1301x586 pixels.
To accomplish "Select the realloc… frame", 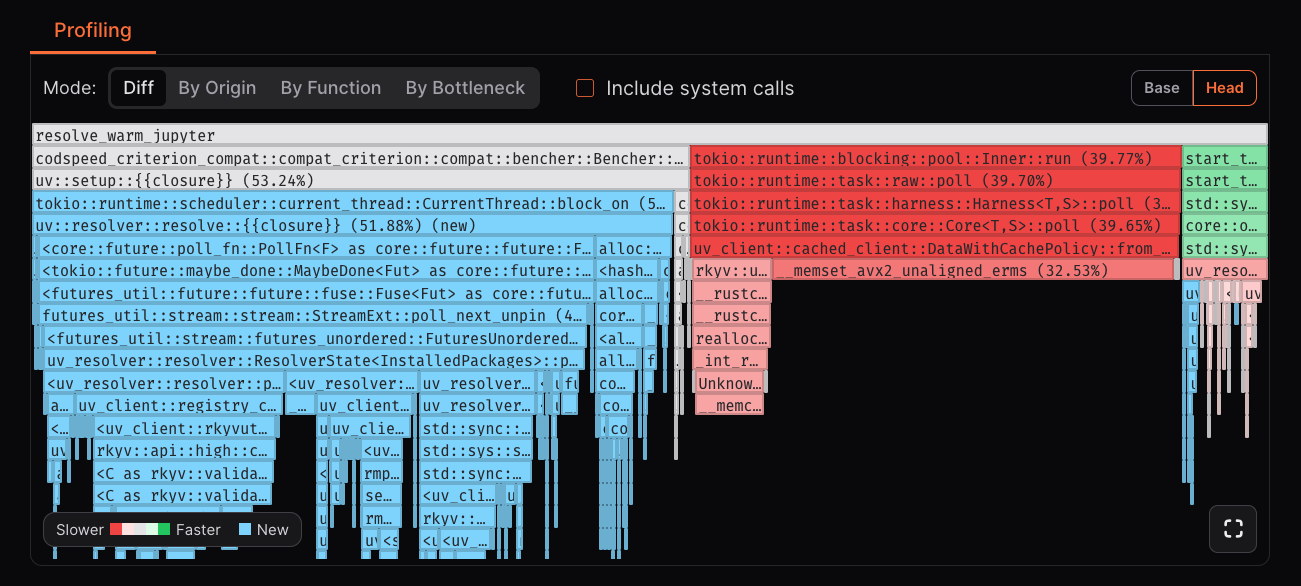I will coord(732,338).
